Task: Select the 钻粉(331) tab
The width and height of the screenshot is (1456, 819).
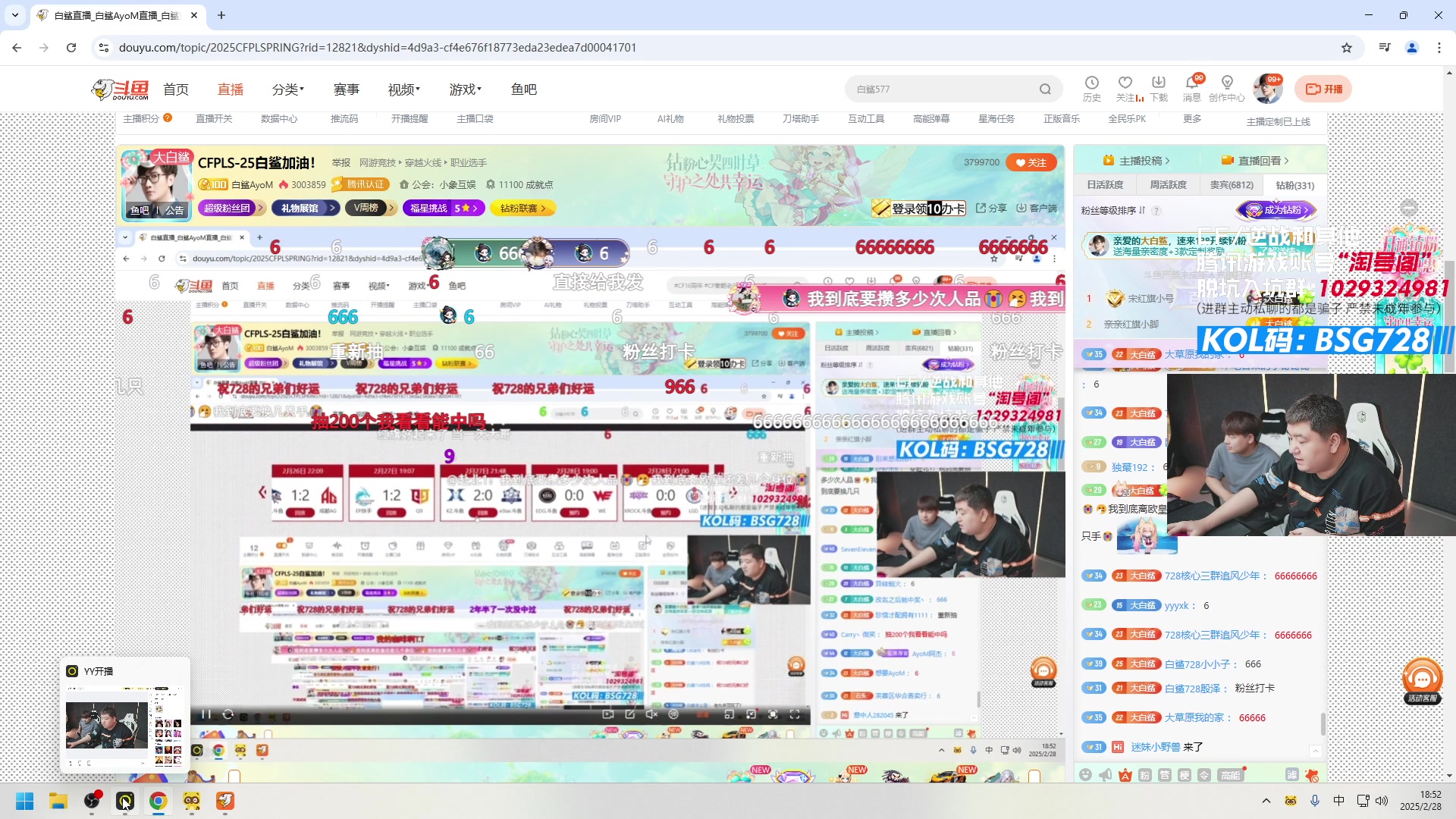Action: [1294, 185]
